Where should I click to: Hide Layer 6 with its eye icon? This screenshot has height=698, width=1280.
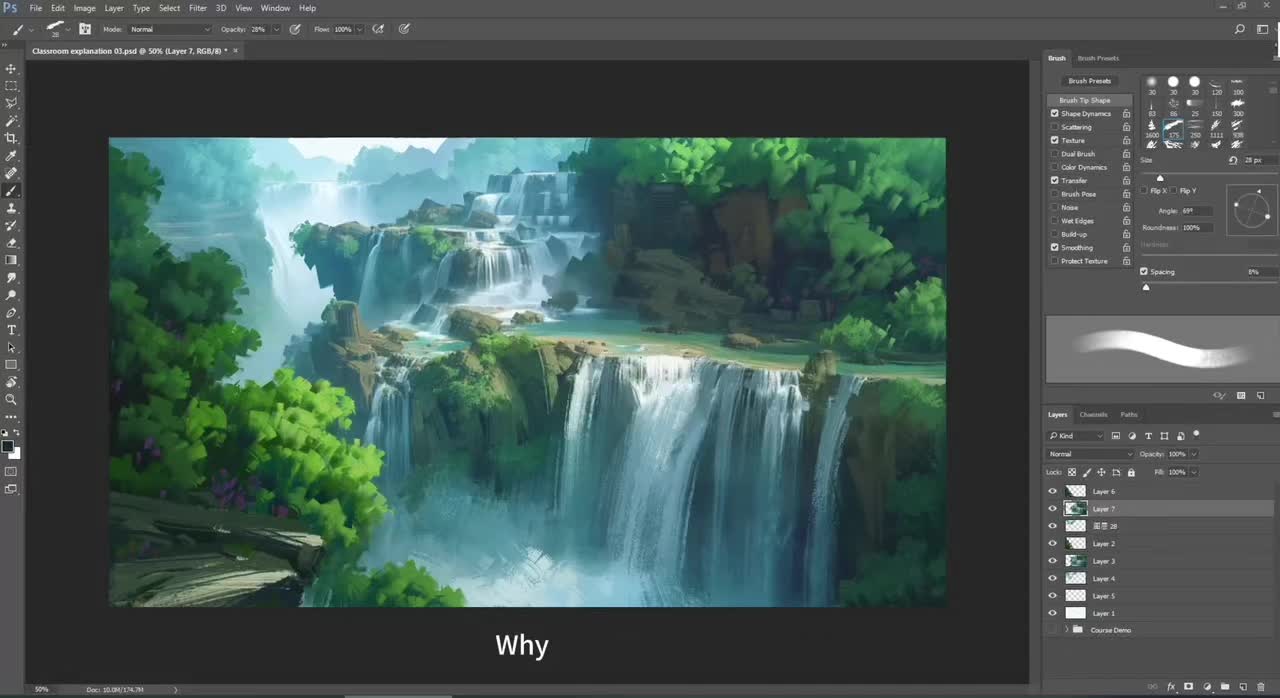(1052, 491)
